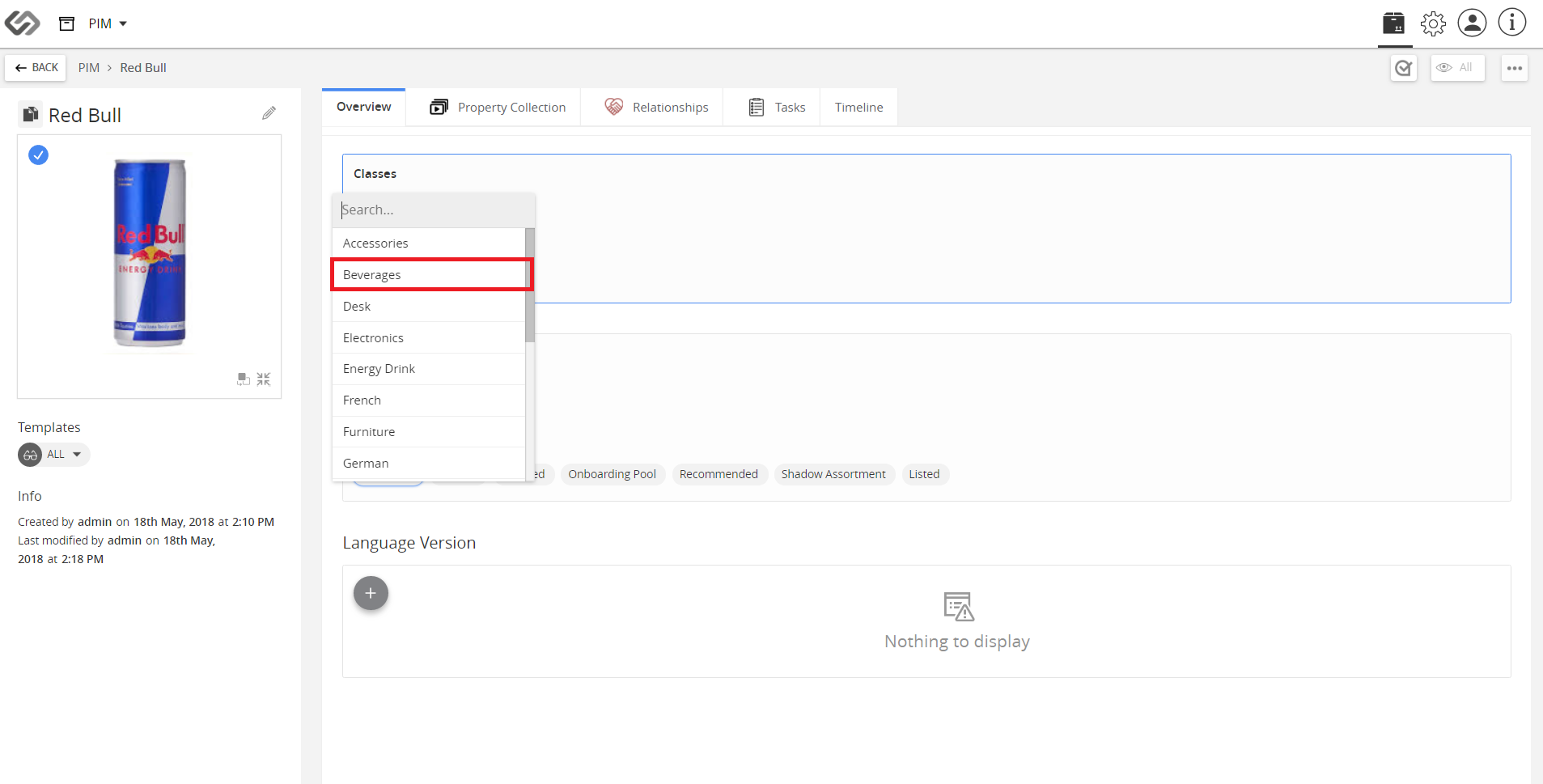Click the Shadow Assortment tag
Viewport: 1543px width, 784px height.
(x=833, y=474)
